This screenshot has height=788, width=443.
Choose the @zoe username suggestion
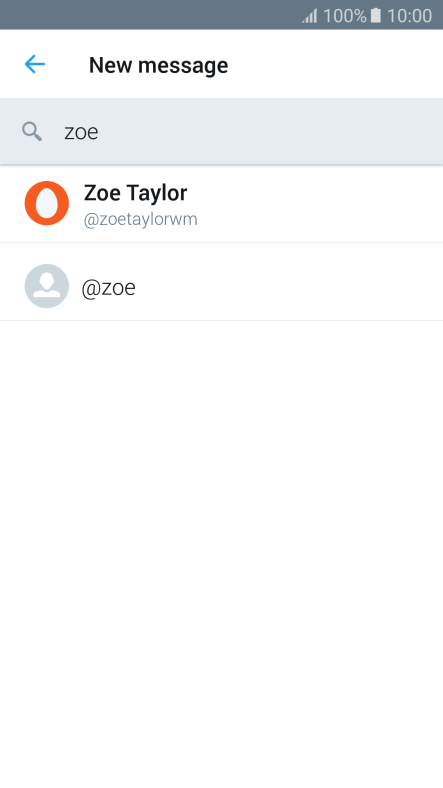tap(108, 288)
